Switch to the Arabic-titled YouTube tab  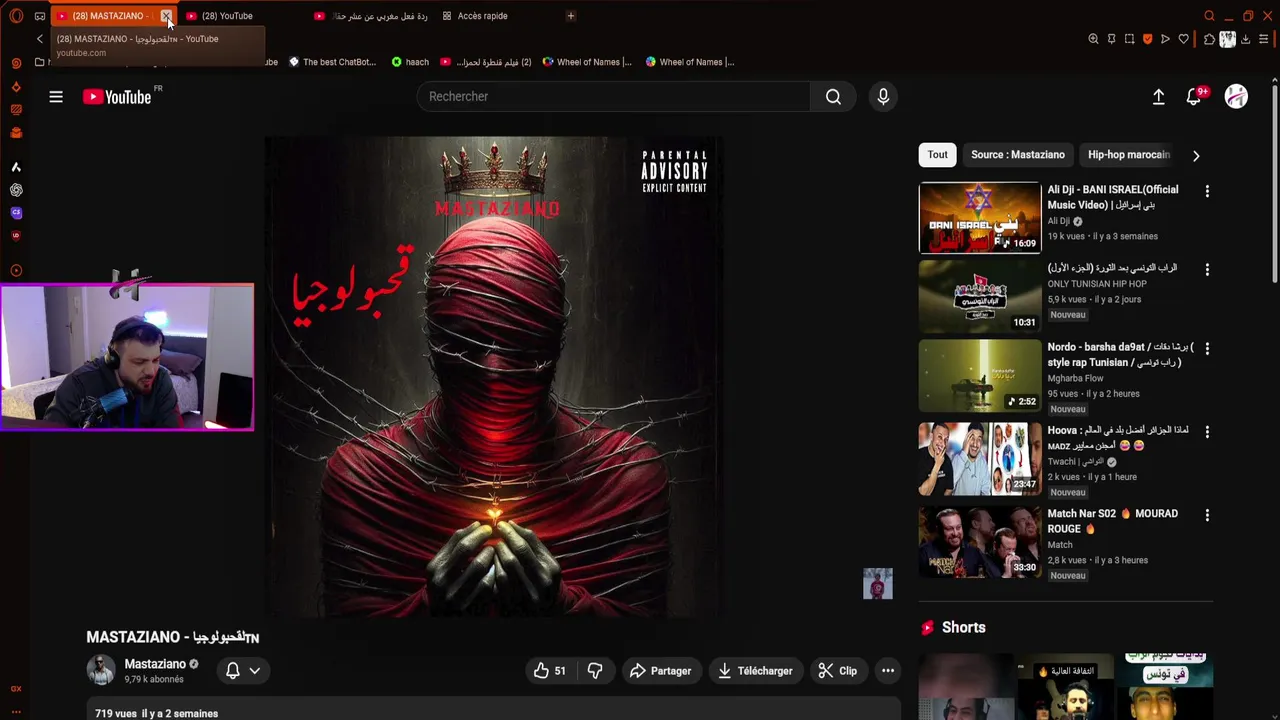point(372,16)
